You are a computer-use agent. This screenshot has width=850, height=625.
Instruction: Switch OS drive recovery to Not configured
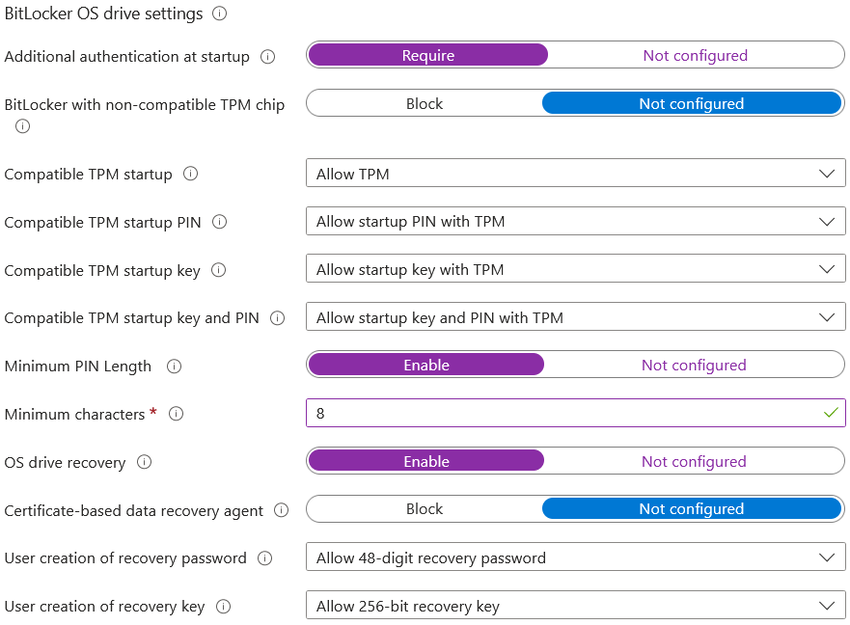coord(694,460)
